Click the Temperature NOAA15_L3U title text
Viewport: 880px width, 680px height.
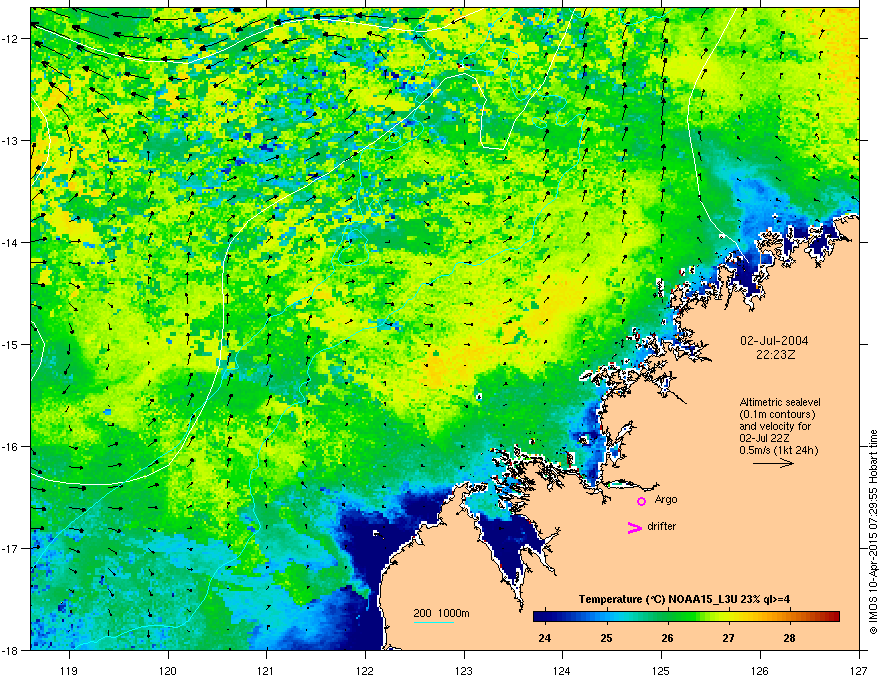684,599
